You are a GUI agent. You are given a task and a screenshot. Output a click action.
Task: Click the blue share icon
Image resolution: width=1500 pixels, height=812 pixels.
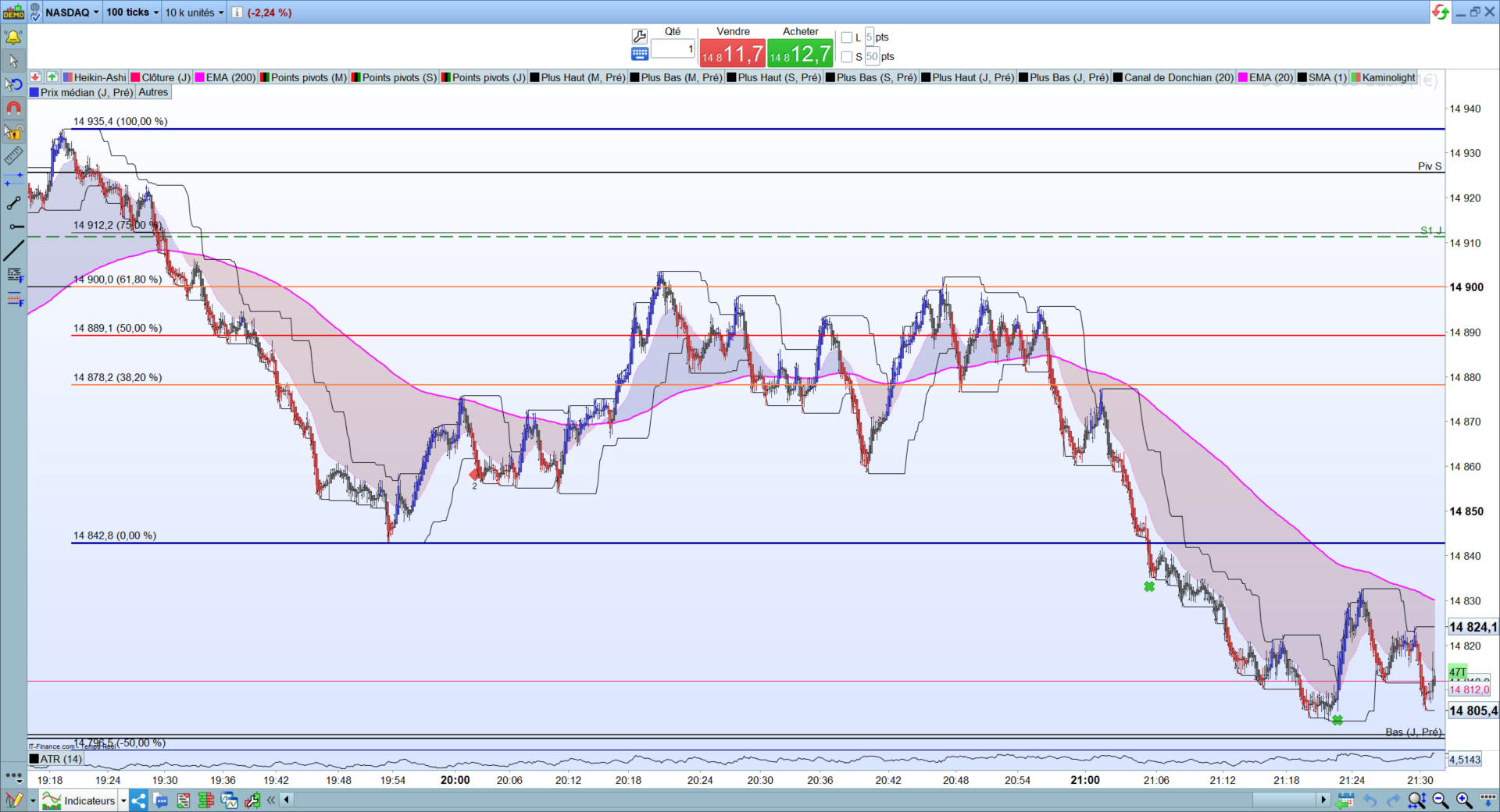click(x=138, y=800)
